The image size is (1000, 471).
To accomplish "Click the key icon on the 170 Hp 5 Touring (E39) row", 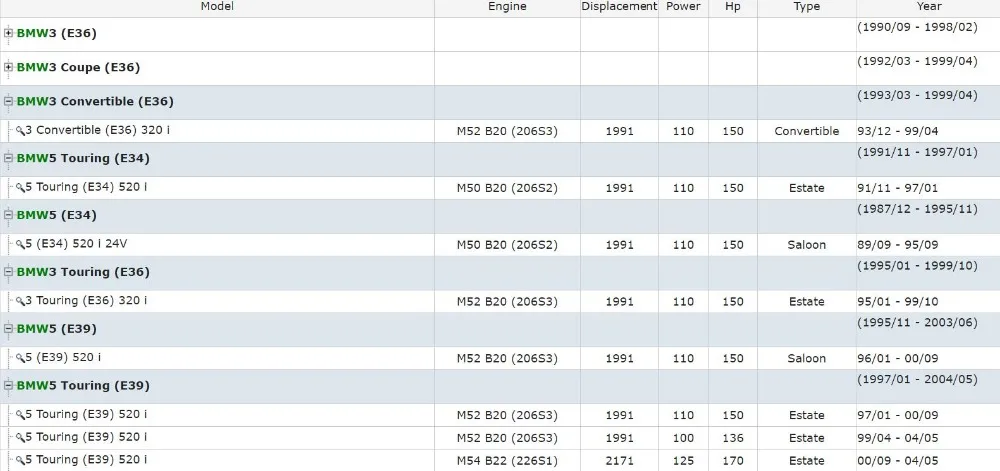I will coord(20,460).
